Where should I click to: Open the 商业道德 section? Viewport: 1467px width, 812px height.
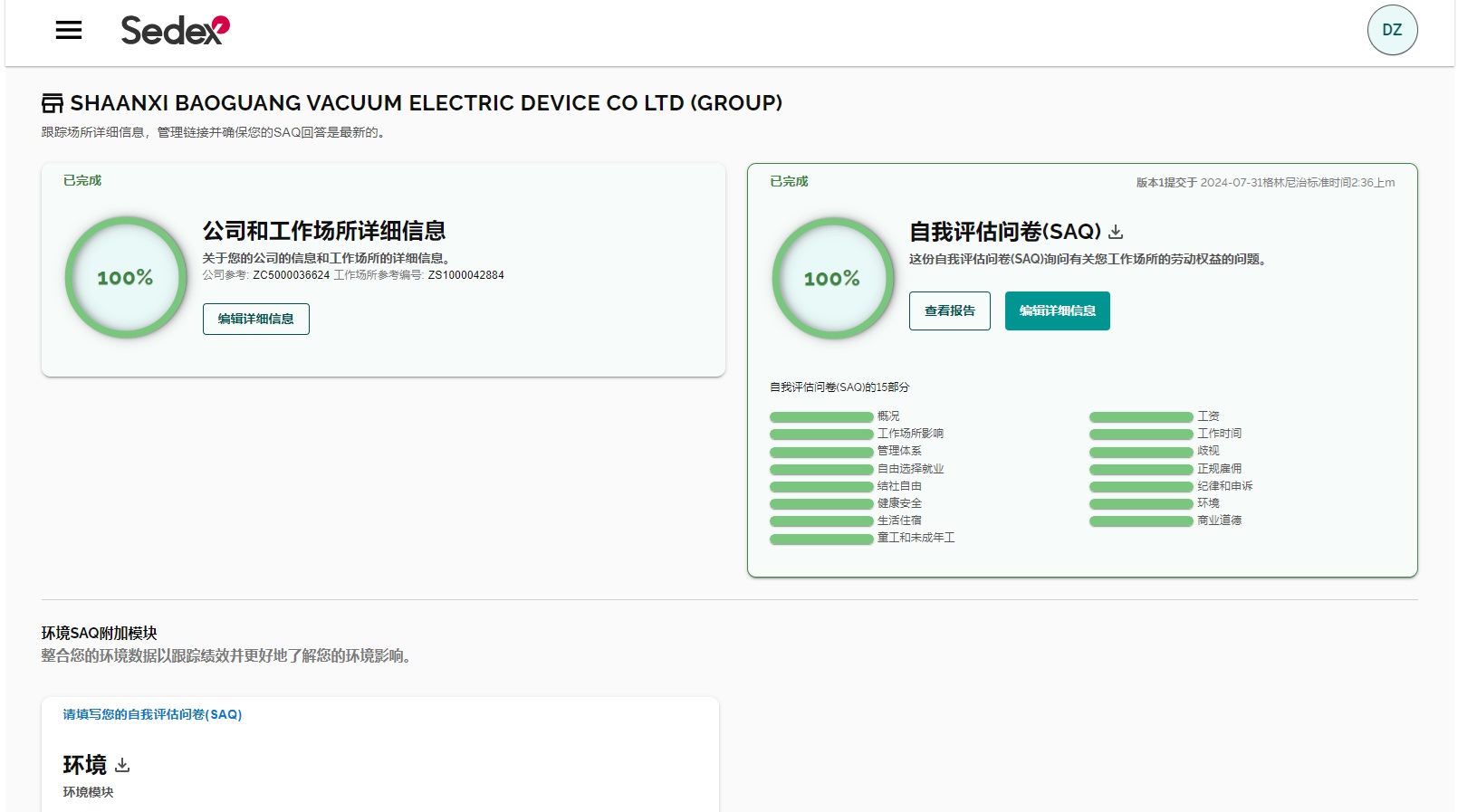click(1219, 521)
